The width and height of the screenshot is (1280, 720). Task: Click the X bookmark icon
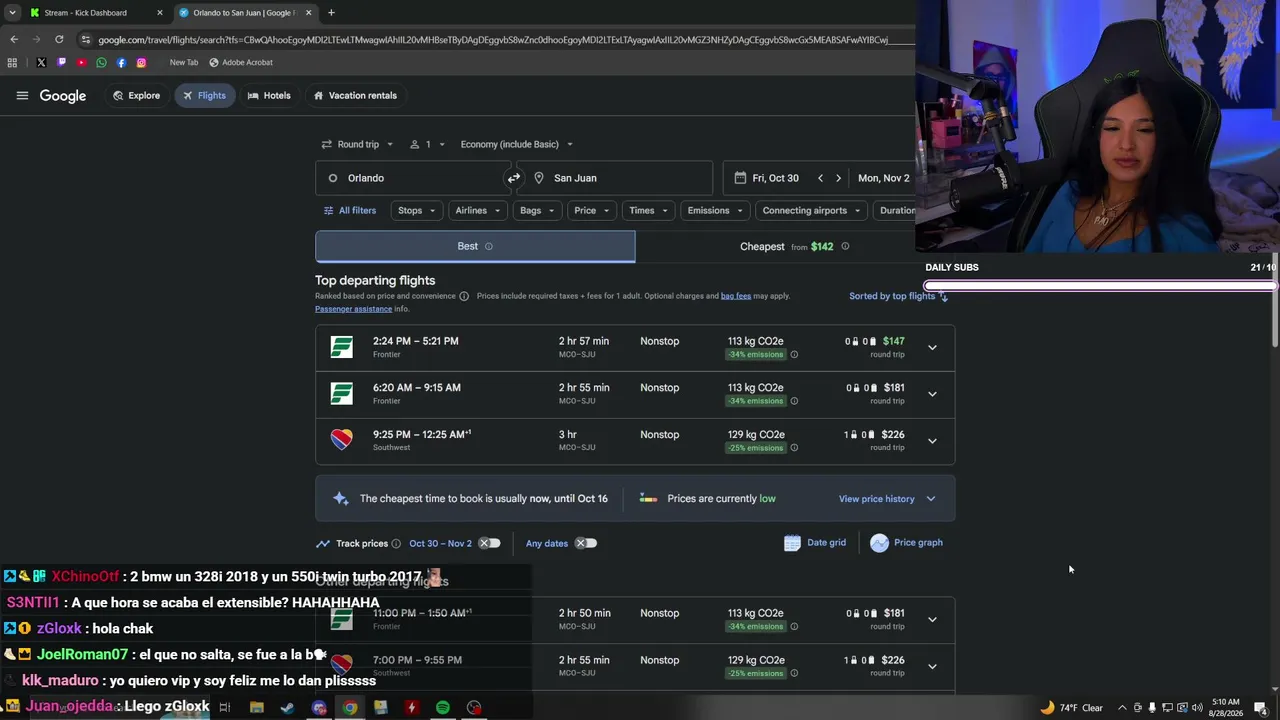tap(41, 63)
